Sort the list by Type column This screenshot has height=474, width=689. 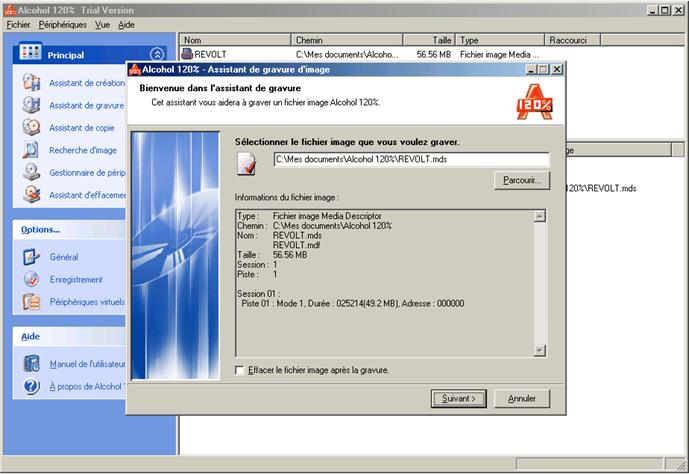pos(500,40)
